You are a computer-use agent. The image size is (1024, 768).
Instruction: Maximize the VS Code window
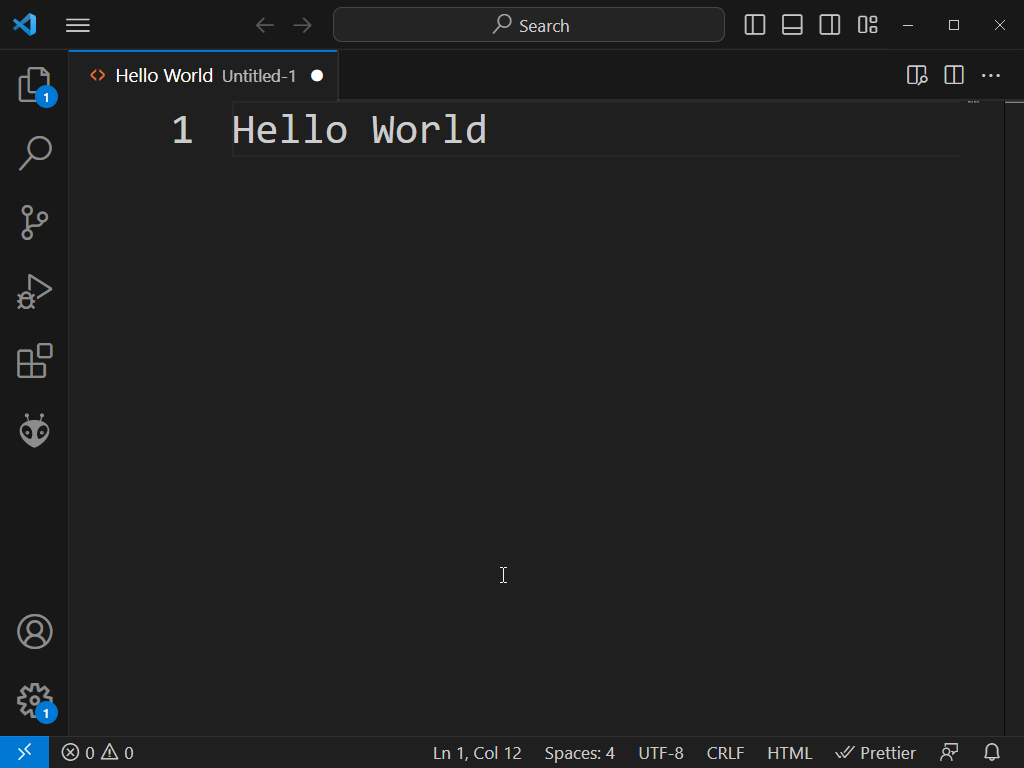point(953,25)
